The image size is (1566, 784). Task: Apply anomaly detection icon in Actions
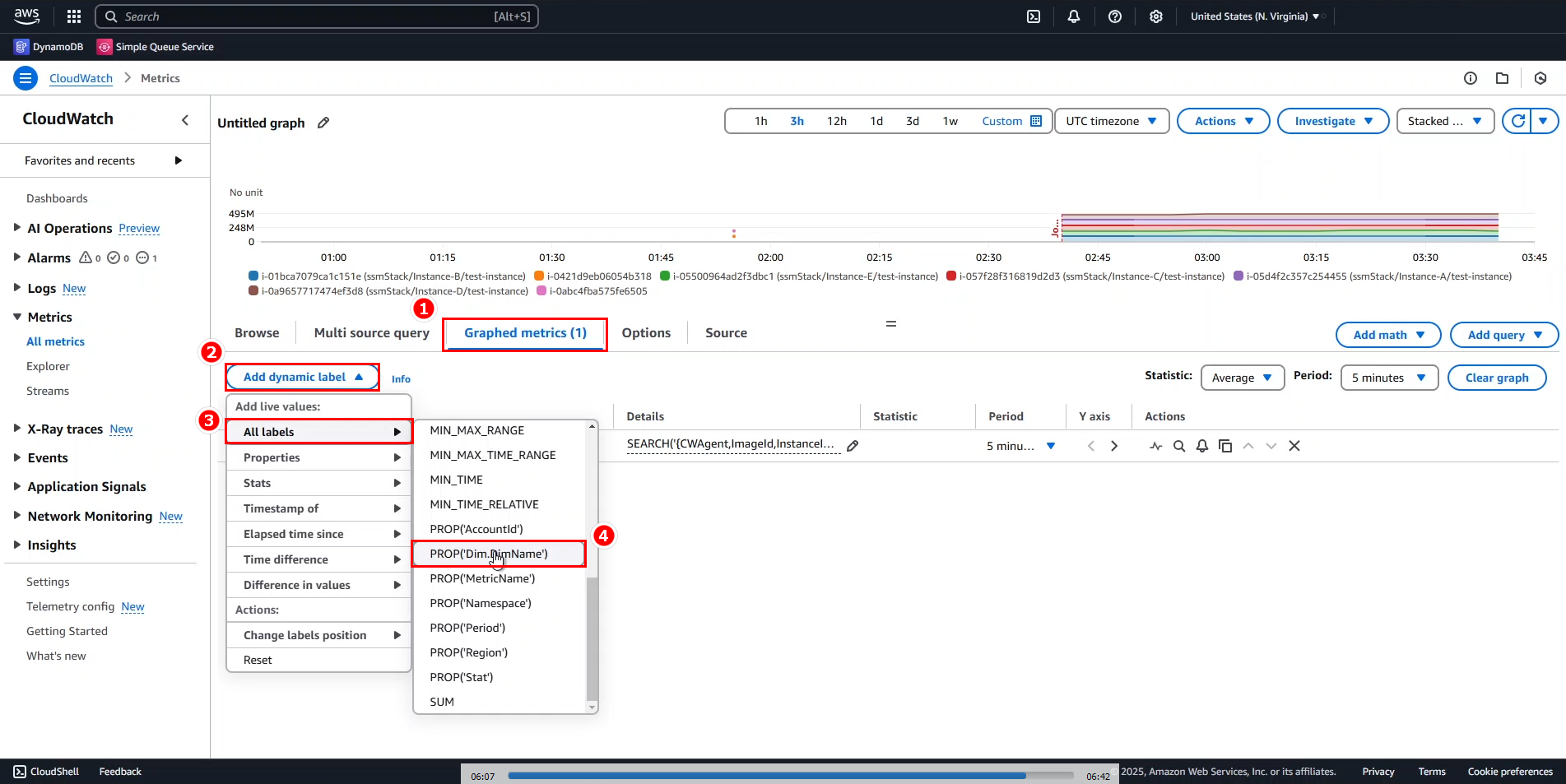pyautogui.click(x=1156, y=446)
